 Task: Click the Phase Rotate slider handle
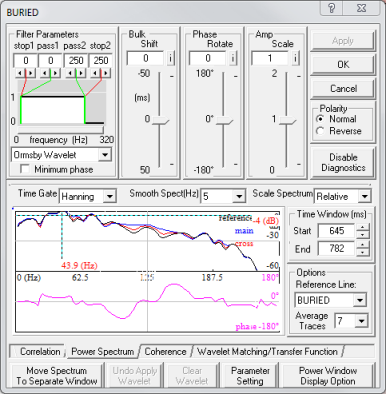pyautogui.click(x=224, y=120)
